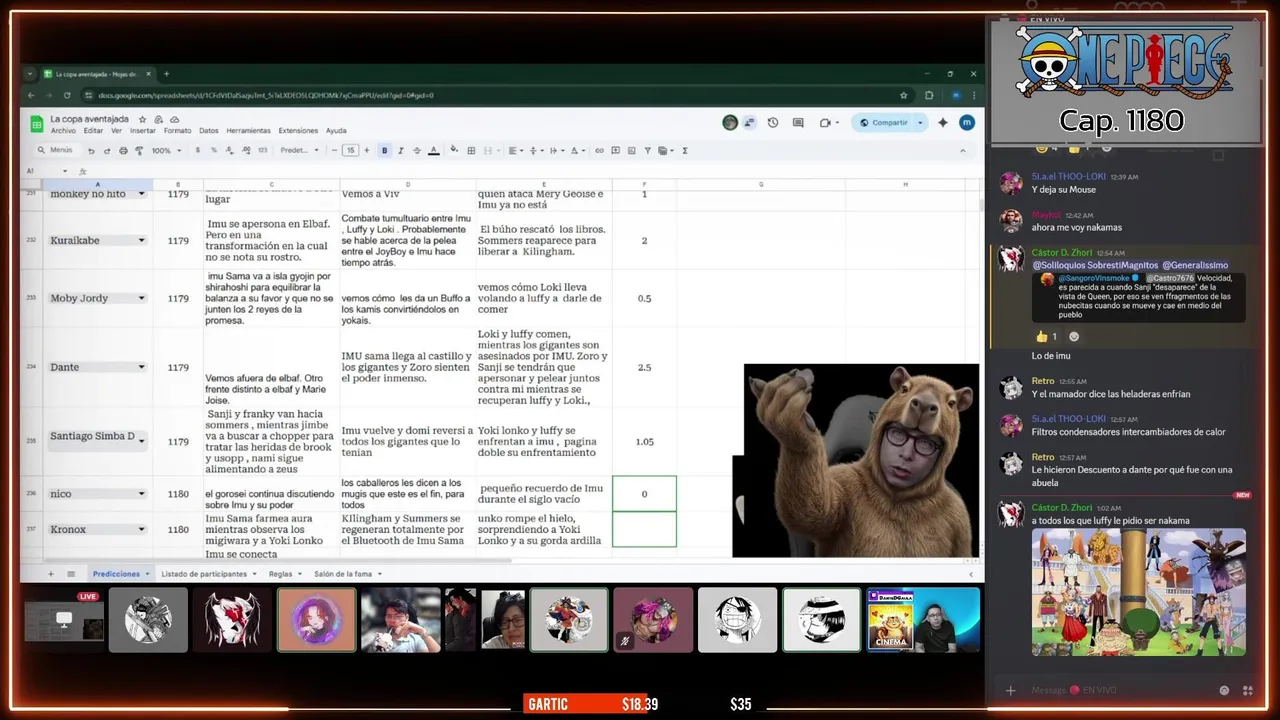Open the fill color bucket picker
Image resolution: width=1280 pixels, height=720 pixels.
tap(454, 151)
